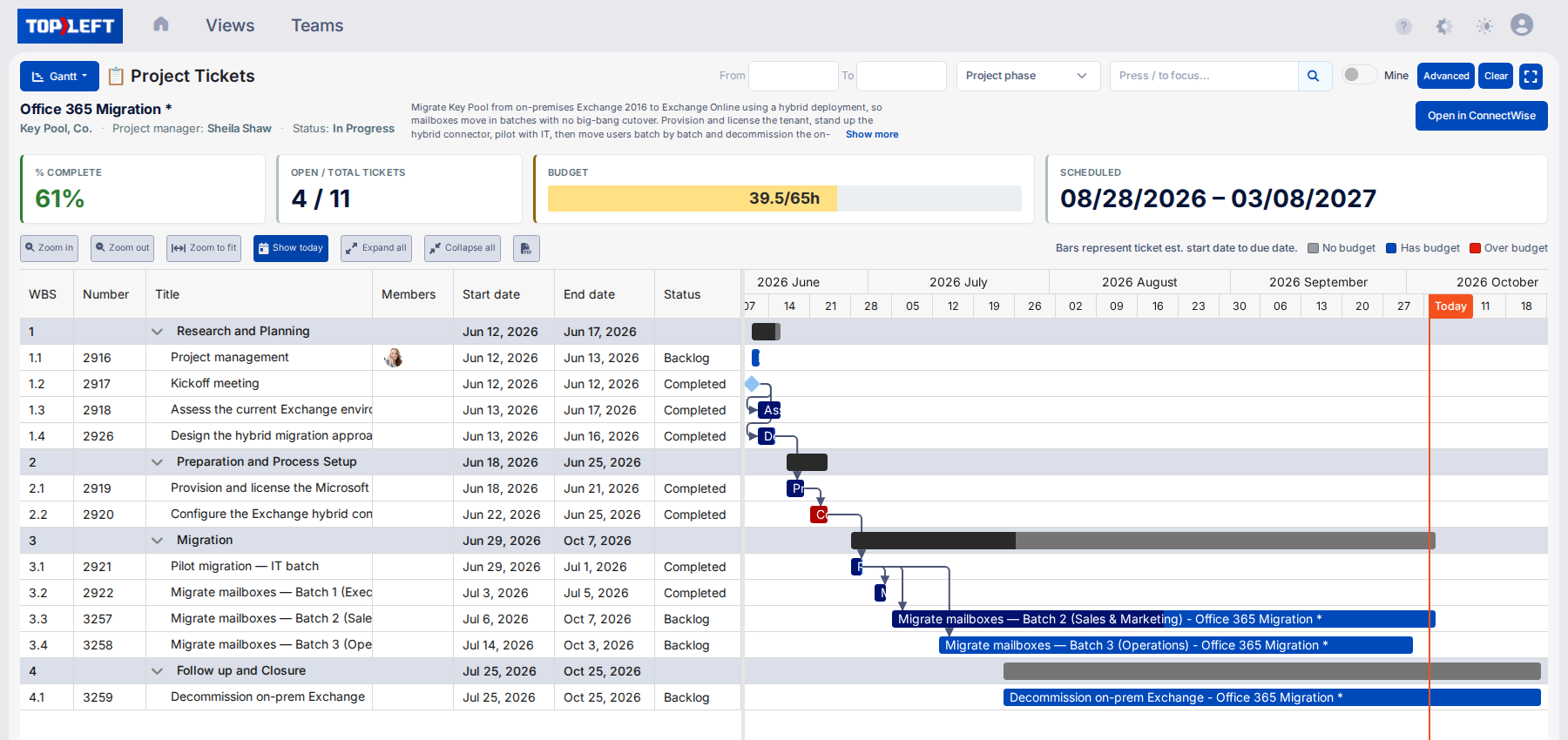Screen dimensions: 1568x740
Task: Collapse the Follow up and Closure phase
Action: click(x=158, y=671)
